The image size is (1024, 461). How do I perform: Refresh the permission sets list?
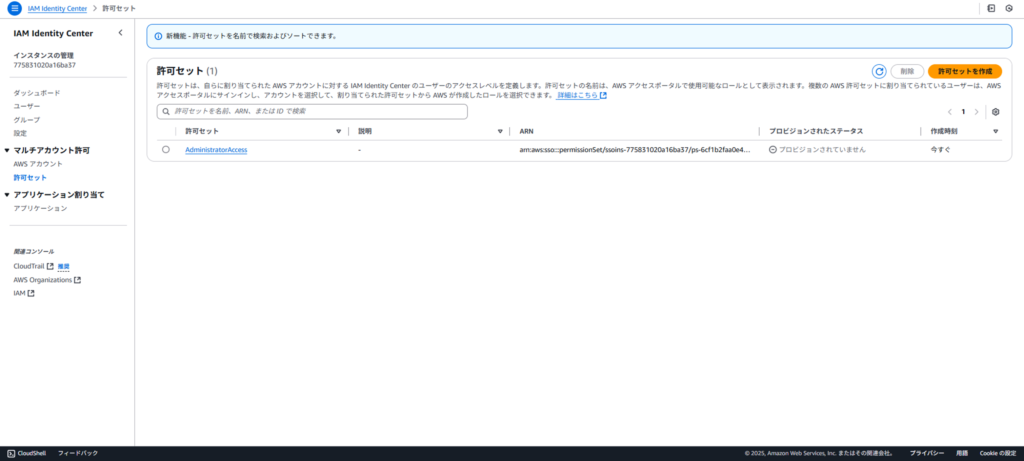pos(879,71)
